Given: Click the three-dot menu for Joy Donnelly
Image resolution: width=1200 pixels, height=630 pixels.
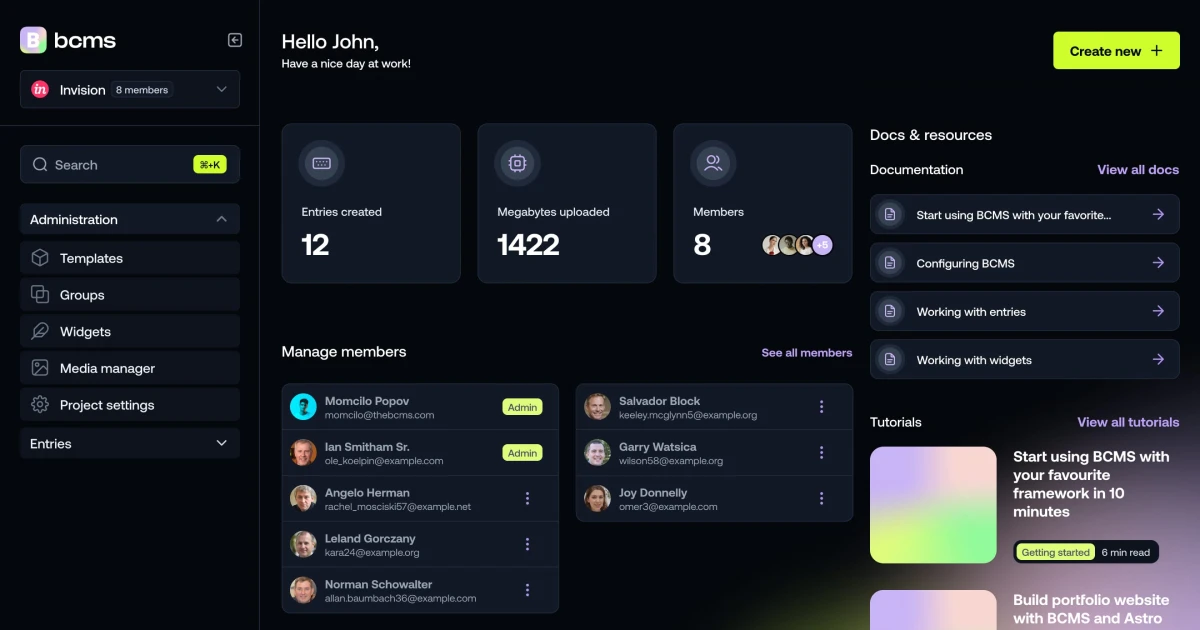Looking at the screenshot, I should click(821, 498).
